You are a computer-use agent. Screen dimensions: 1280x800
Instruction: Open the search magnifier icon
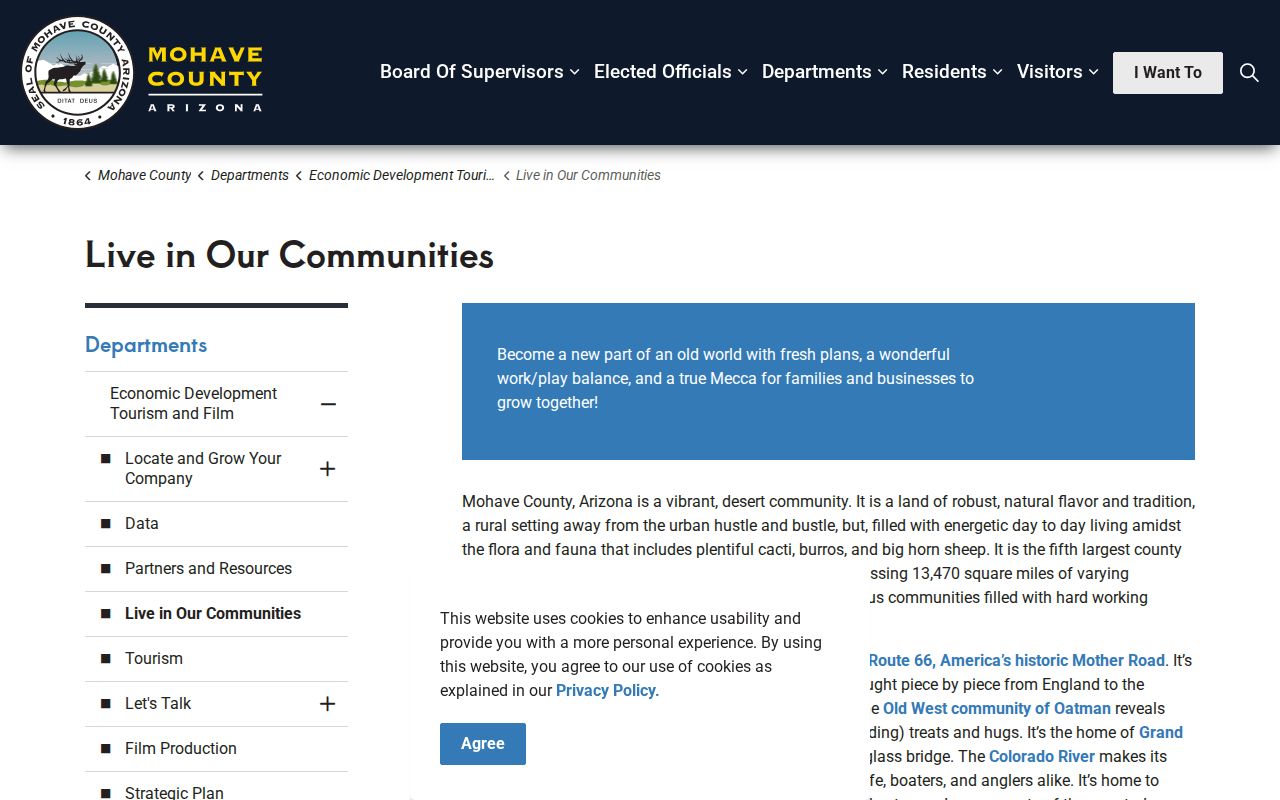pos(1249,72)
